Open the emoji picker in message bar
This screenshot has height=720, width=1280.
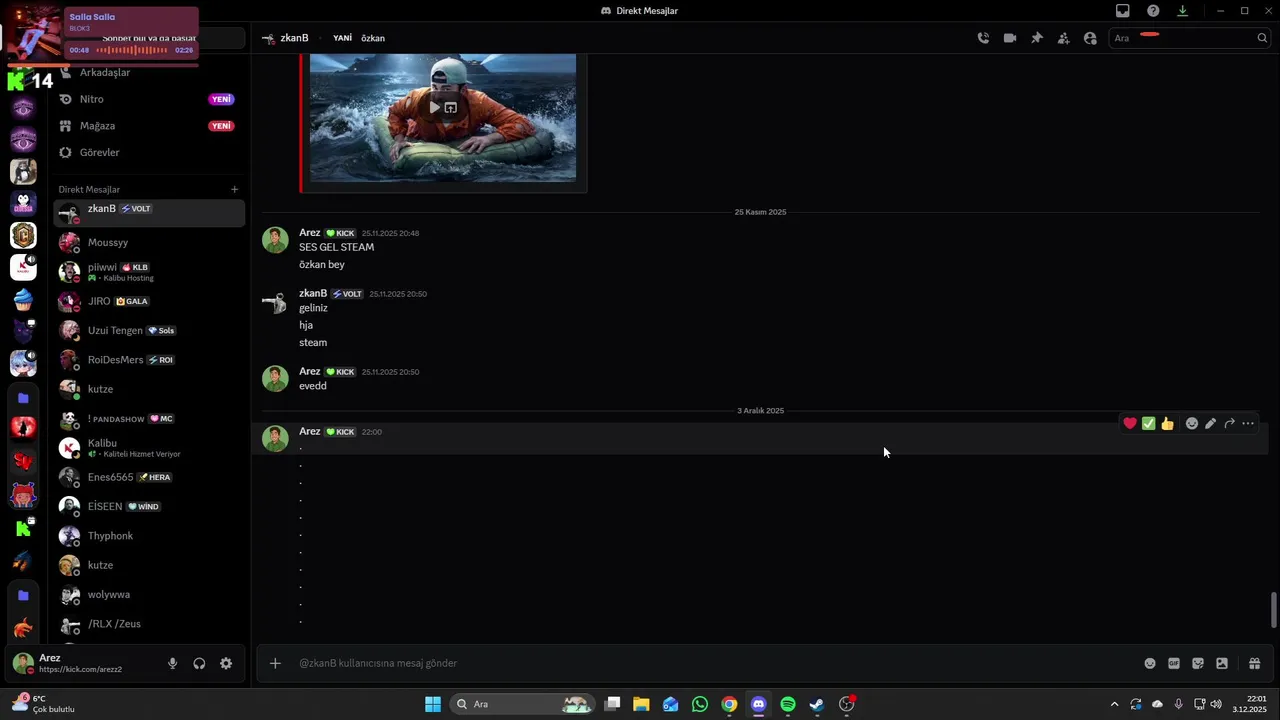coord(1150,663)
